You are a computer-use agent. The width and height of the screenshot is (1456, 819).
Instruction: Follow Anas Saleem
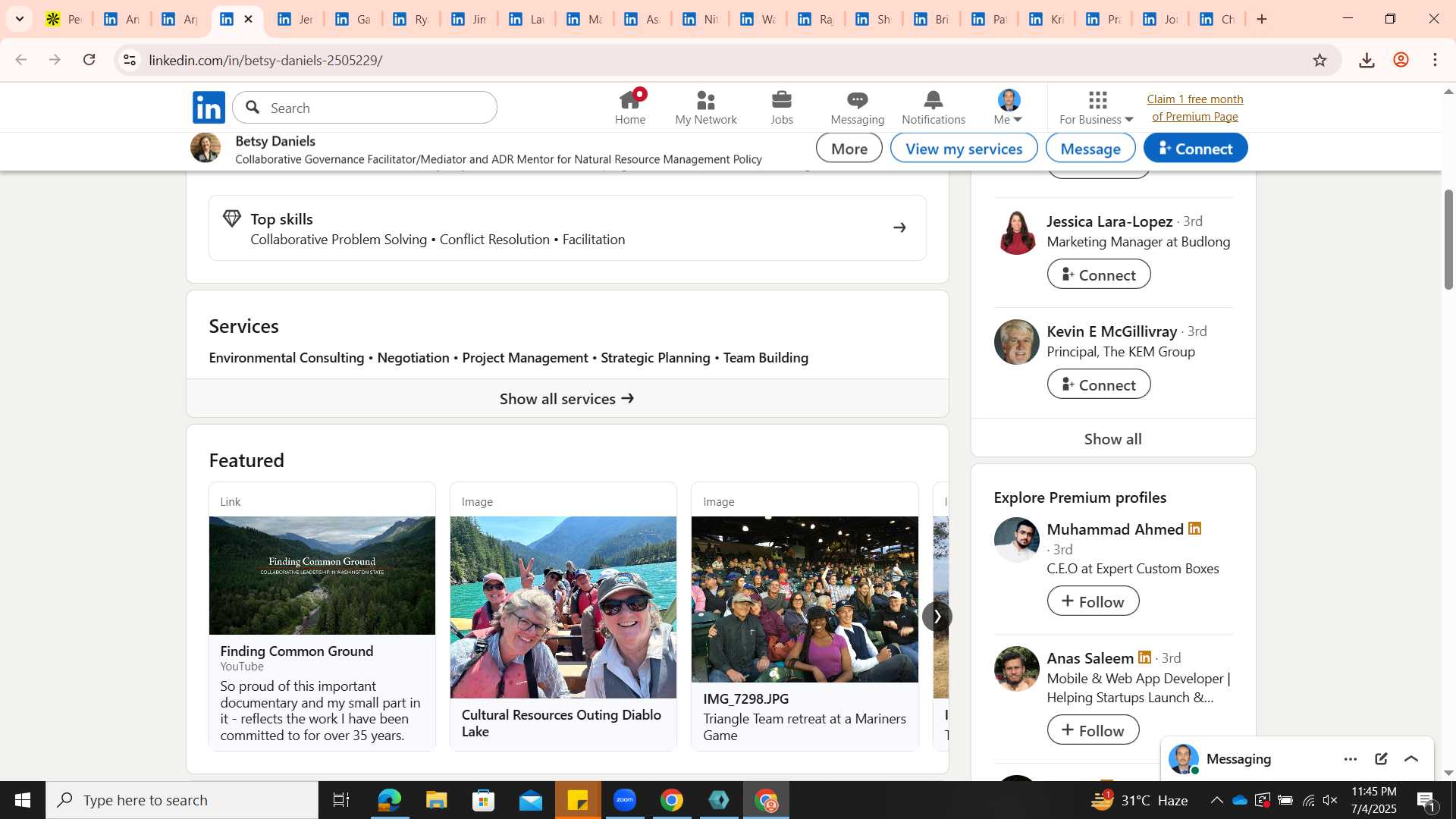pyautogui.click(x=1093, y=730)
